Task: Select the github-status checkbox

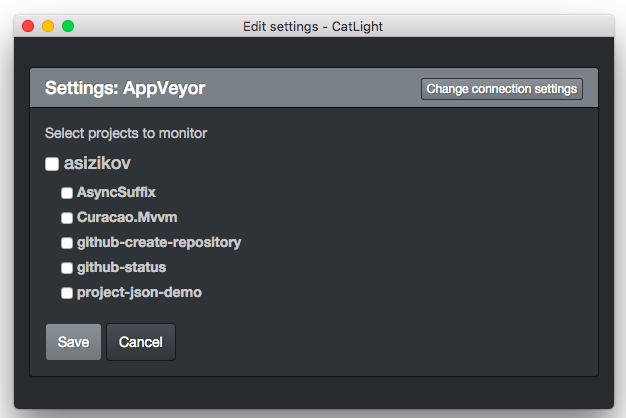Action: pos(67,268)
